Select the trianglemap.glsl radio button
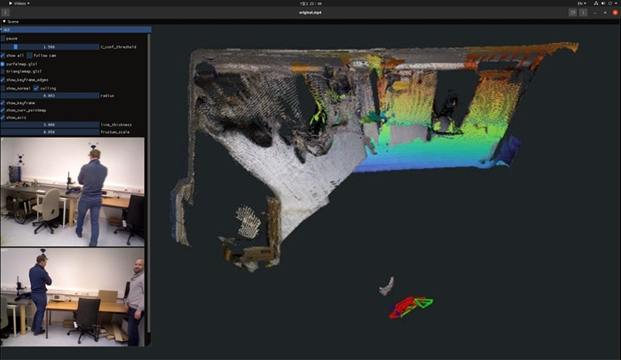This screenshot has height=360, width=621. pos(3,71)
